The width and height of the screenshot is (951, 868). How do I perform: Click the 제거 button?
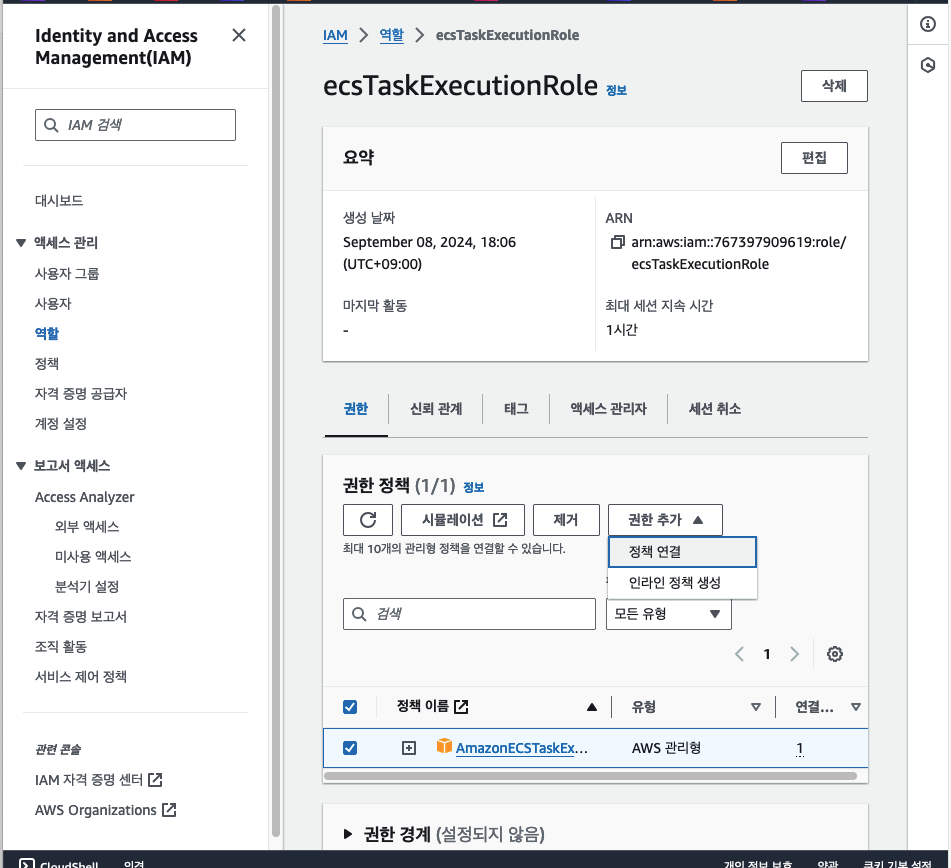point(566,520)
